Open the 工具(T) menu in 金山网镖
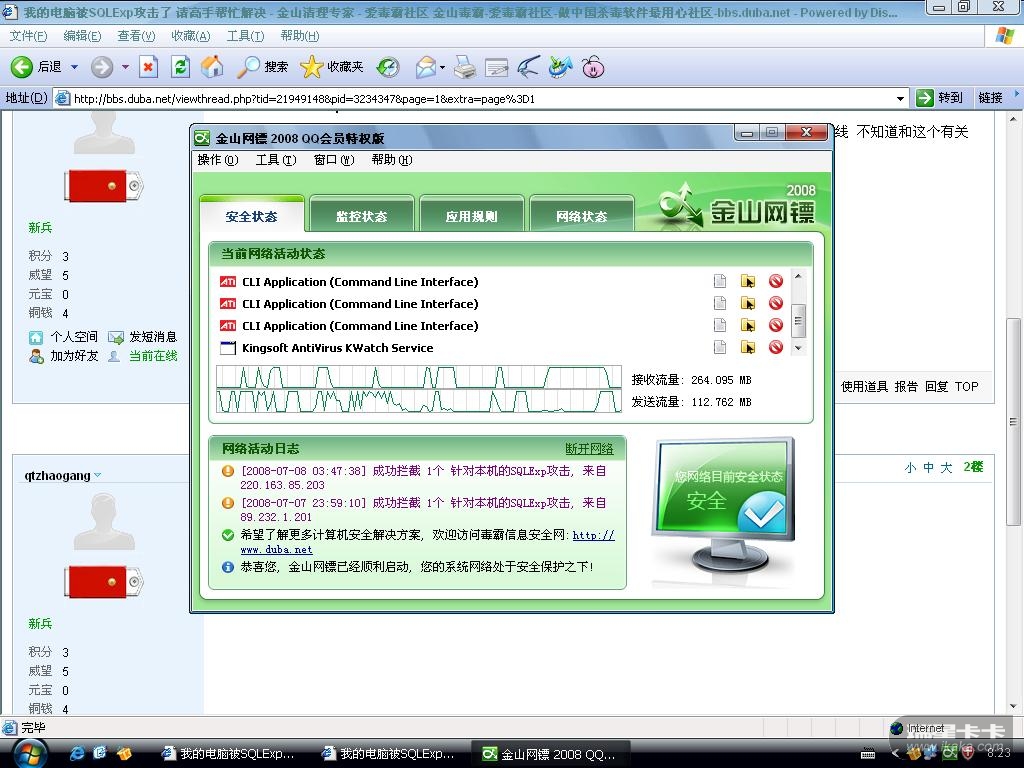 [x=276, y=160]
